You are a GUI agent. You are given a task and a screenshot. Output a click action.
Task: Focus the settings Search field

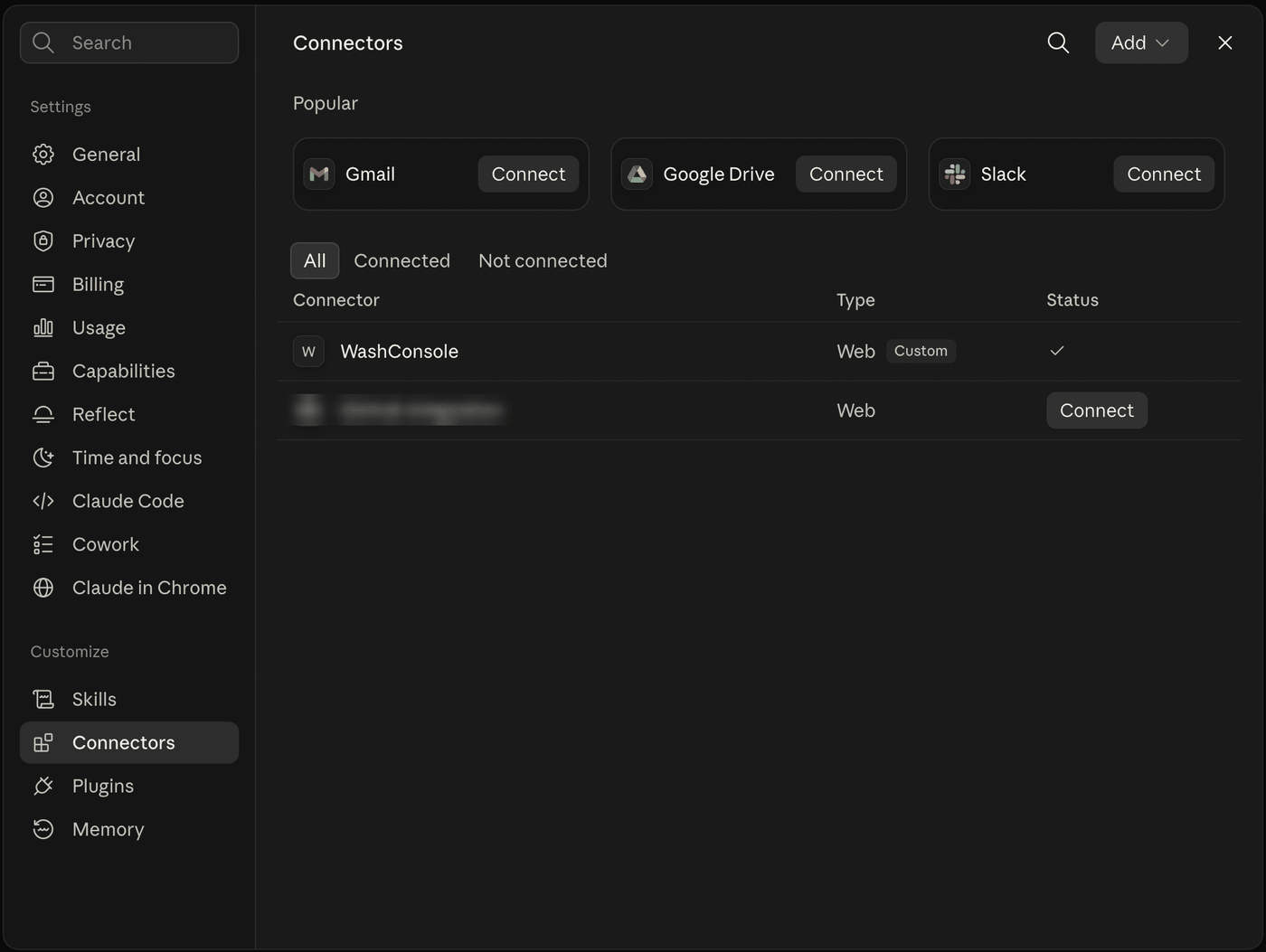click(129, 42)
